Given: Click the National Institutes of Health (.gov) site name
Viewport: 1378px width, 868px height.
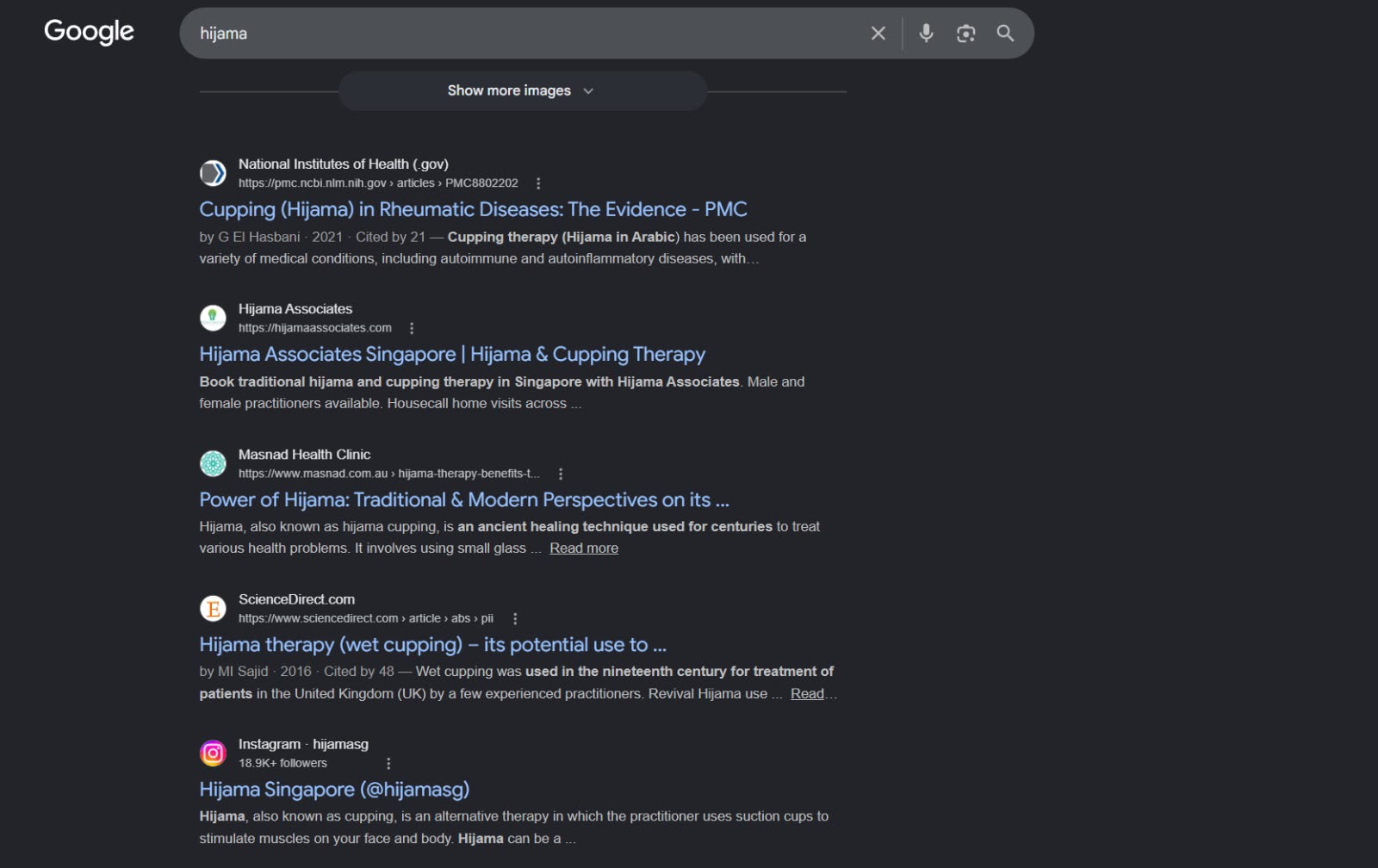Looking at the screenshot, I should [344, 164].
